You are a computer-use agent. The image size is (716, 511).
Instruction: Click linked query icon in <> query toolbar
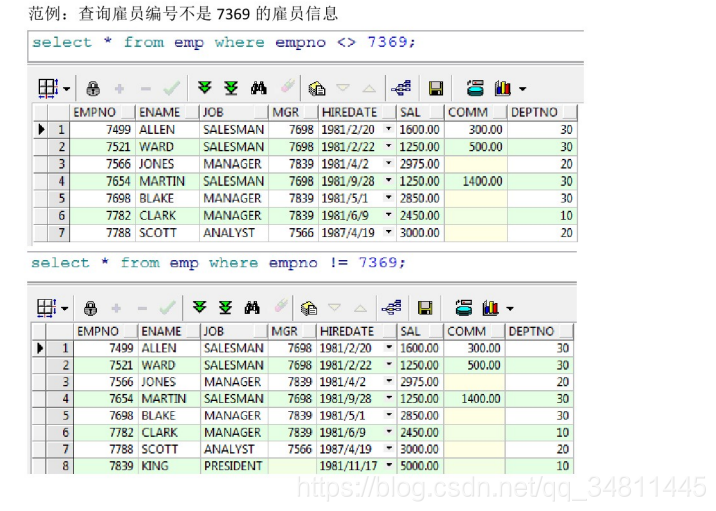401,88
